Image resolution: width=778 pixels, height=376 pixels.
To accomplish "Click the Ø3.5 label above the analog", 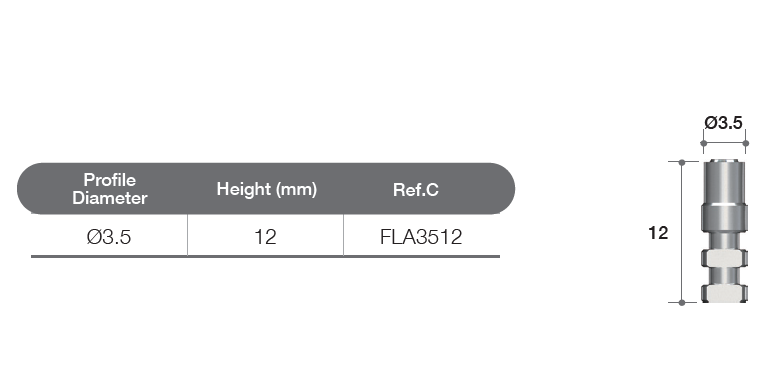I will coord(724,123).
